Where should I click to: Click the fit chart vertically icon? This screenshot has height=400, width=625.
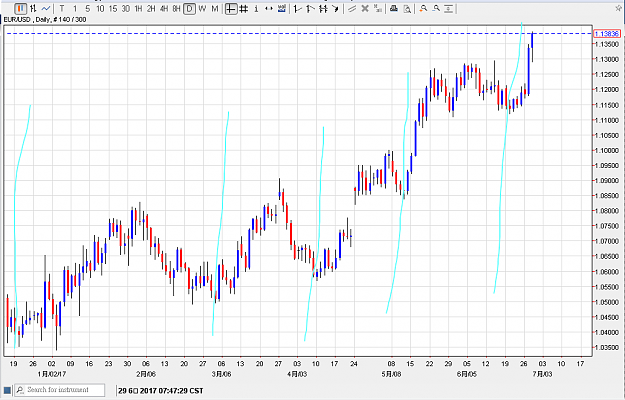point(449,8)
